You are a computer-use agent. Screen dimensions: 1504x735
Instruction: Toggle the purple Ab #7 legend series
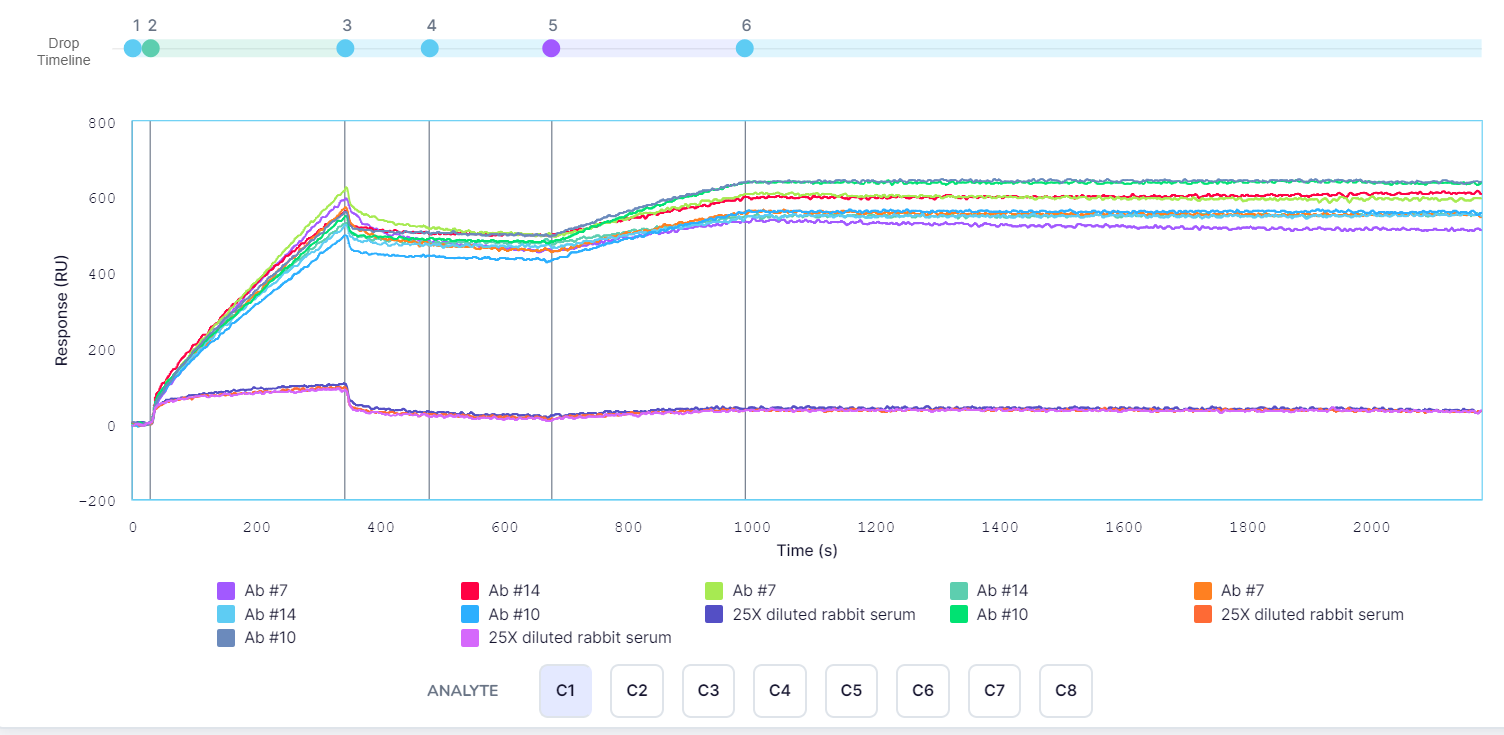[x=226, y=591]
